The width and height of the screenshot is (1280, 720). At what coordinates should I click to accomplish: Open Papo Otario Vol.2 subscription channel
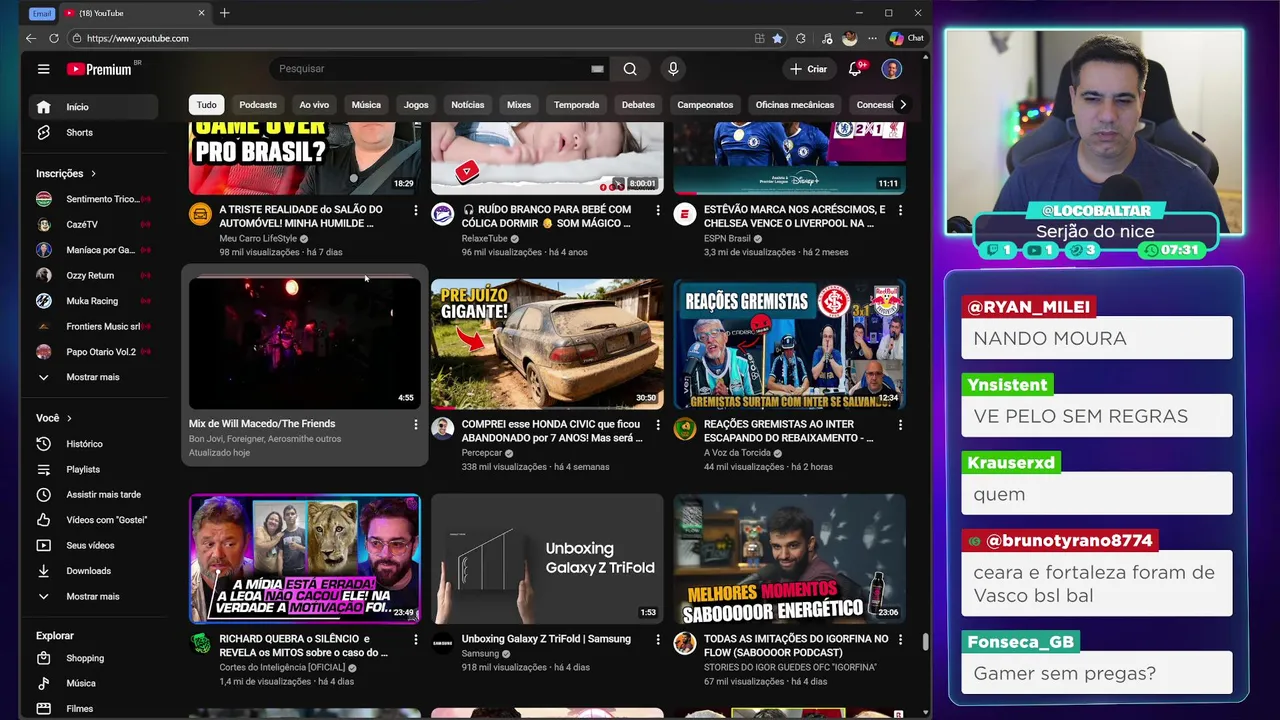click(93, 352)
